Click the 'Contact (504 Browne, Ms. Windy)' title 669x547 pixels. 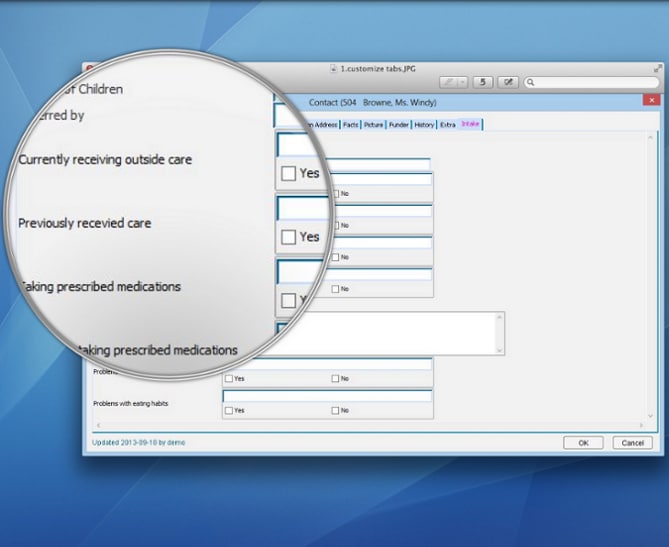pyautogui.click(x=372, y=102)
